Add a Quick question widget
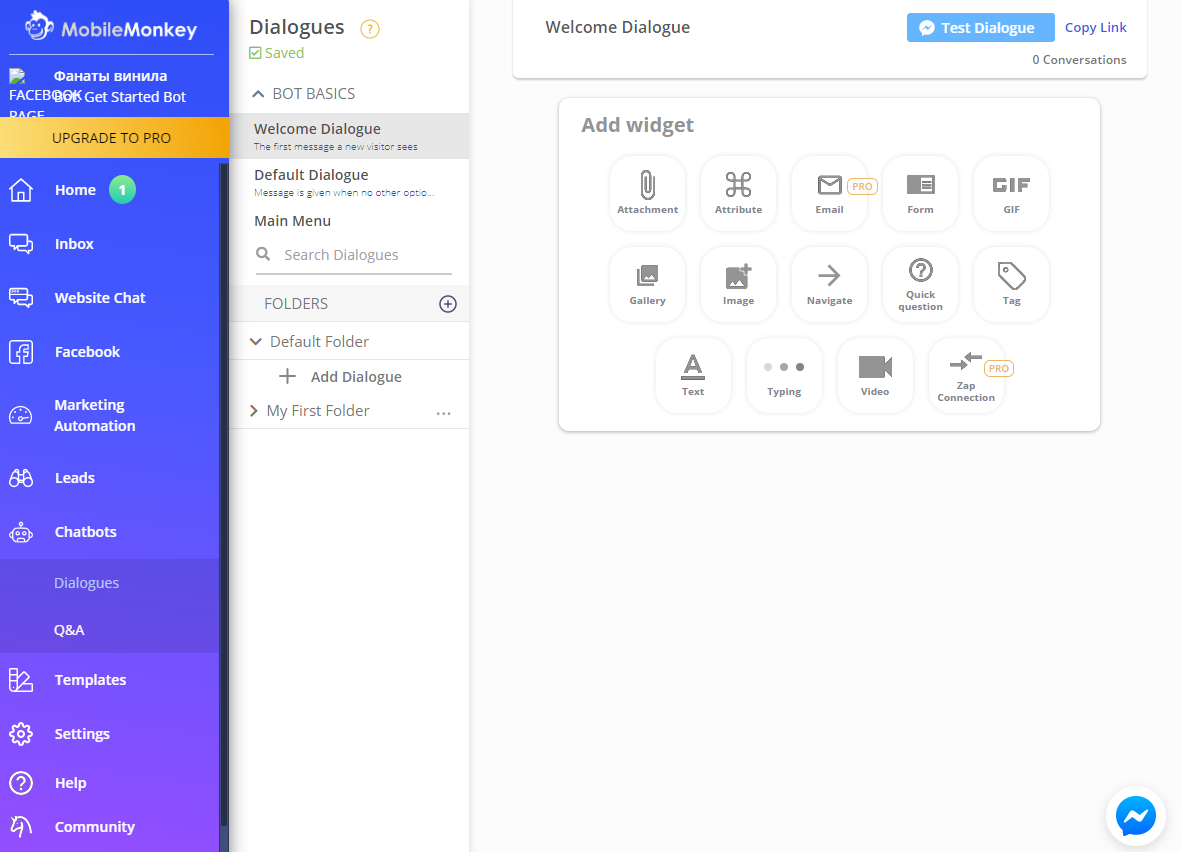 920,283
